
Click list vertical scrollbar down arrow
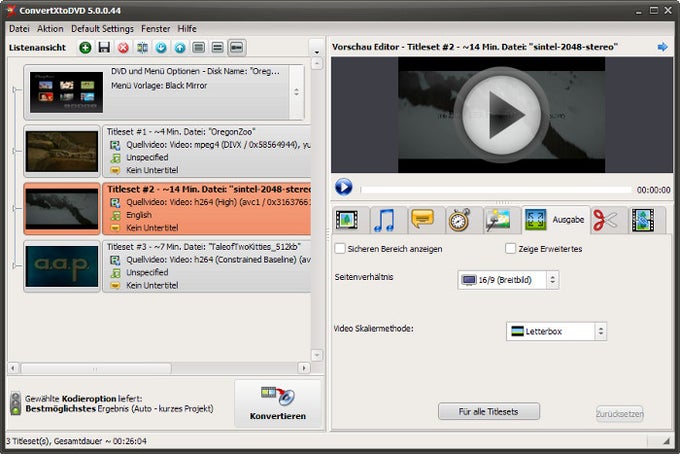(317, 355)
